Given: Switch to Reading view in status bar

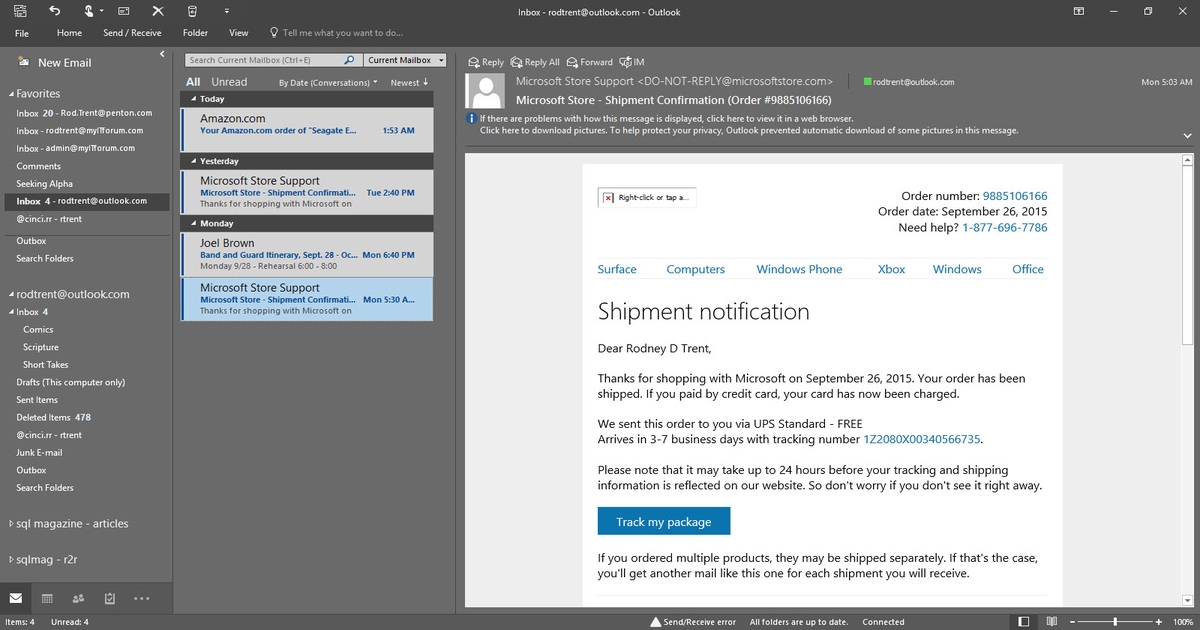Looking at the screenshot, I should coord(1053,621).
